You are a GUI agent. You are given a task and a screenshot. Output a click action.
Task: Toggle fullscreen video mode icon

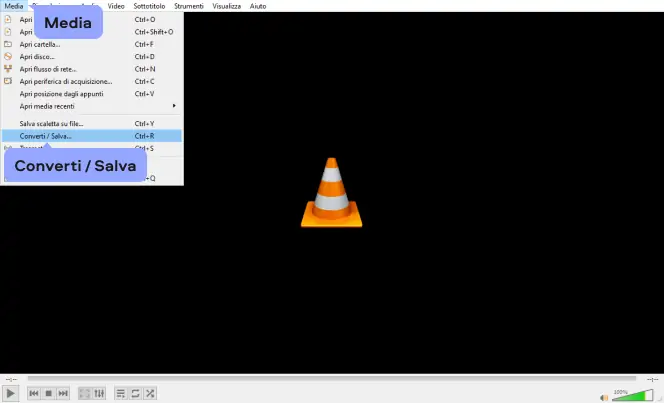click(x=85, y=393)
